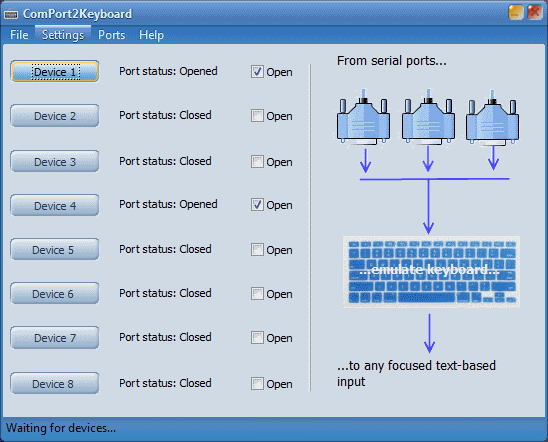548x442 pixels.
Task: Expand the Ports menu
Action: [x=111, y=35]
